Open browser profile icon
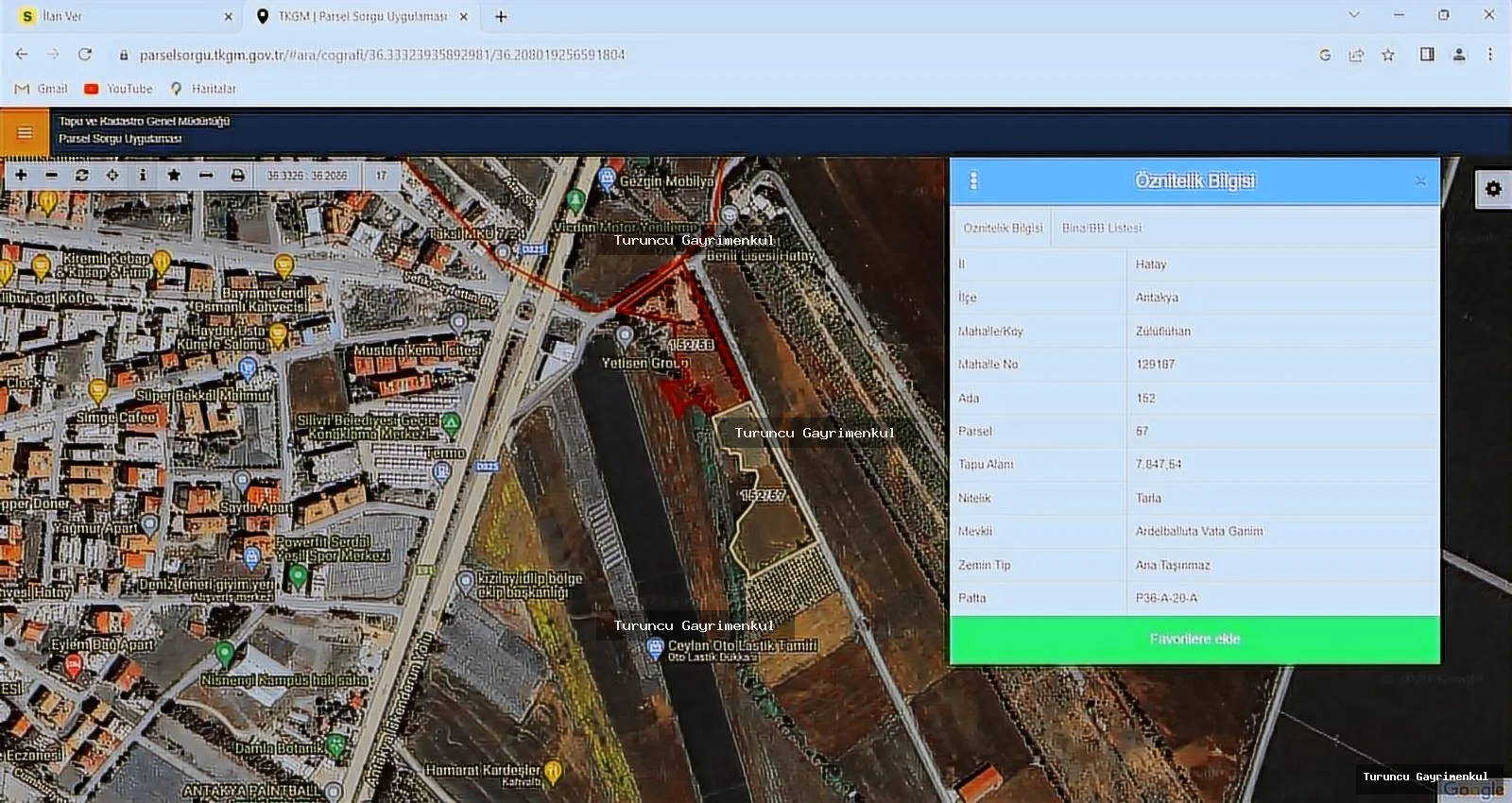1512x803 pixels. pyautogui.click(x=1459, y=55)
